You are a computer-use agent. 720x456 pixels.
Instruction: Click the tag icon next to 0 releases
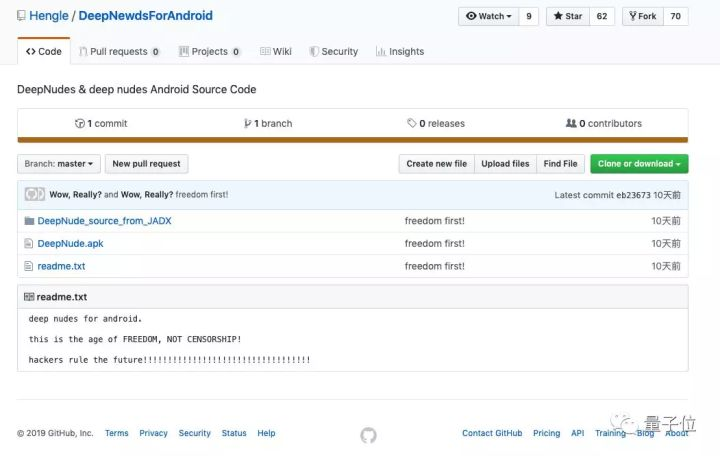412,124
